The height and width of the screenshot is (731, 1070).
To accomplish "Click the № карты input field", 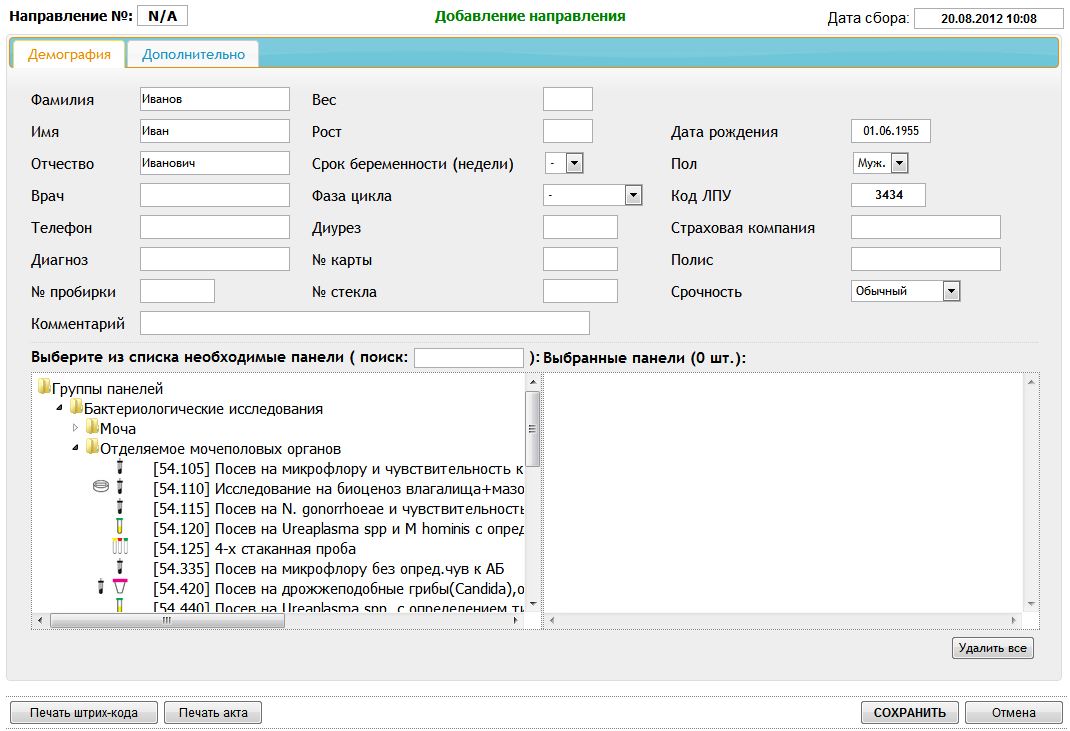I will pyautogui.click(x=580, y=259).
